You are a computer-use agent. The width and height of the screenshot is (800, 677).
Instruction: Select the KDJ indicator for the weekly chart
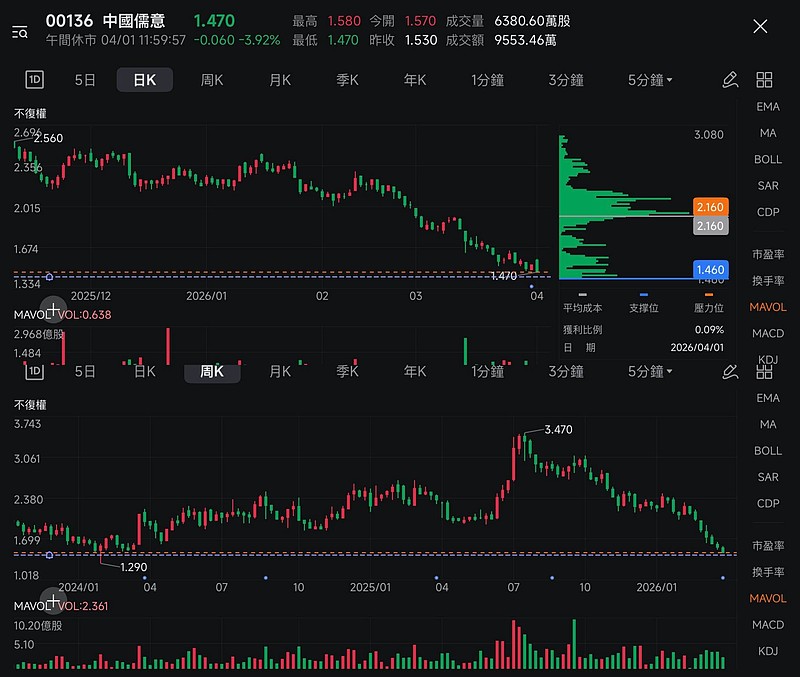[767, 651]
